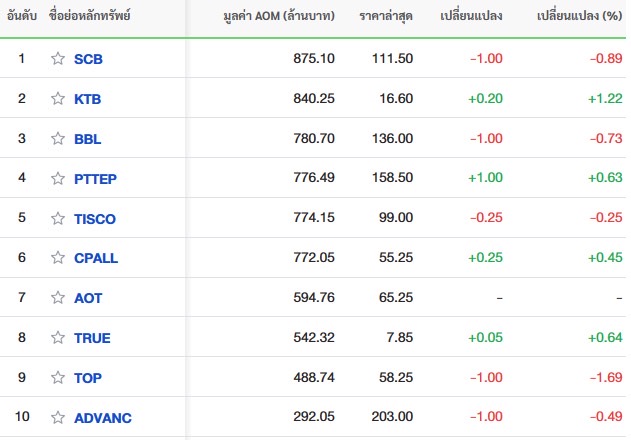Star SCB as a favorite

58,59
